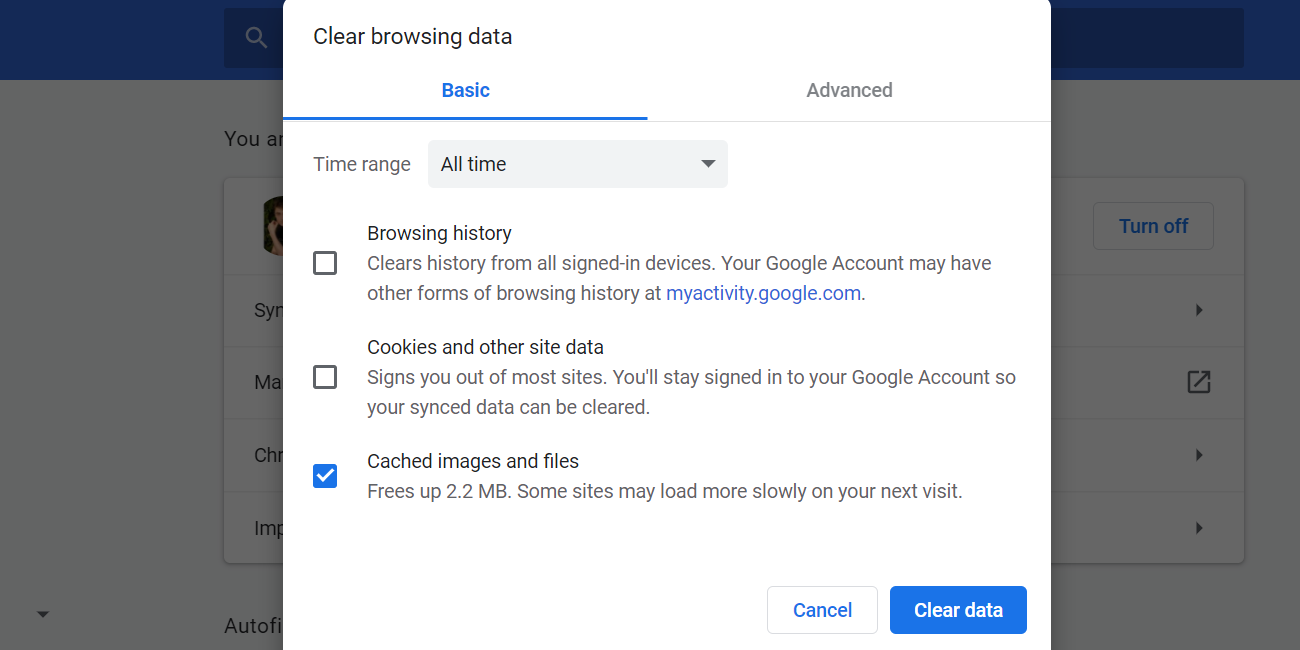The height and width of the screenshot is (650, 1300).
Task: Click the chevron on the Chrome name row
Action: point(1198,455)
